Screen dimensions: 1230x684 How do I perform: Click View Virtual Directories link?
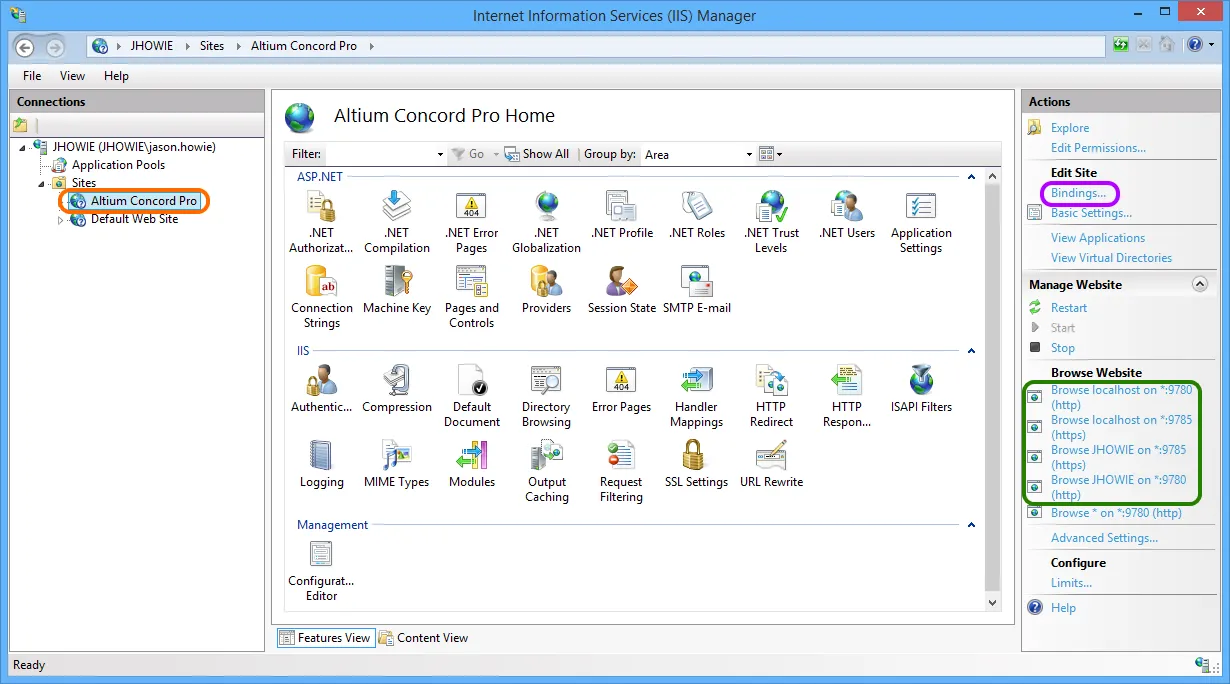click(x=1111, y=258)
